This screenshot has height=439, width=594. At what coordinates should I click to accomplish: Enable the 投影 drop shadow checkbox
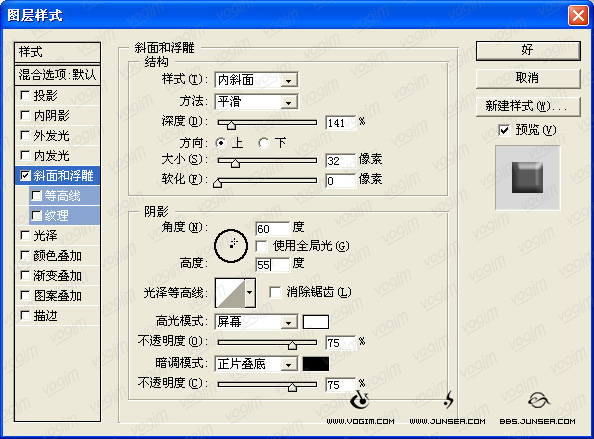tap(25, 95)
